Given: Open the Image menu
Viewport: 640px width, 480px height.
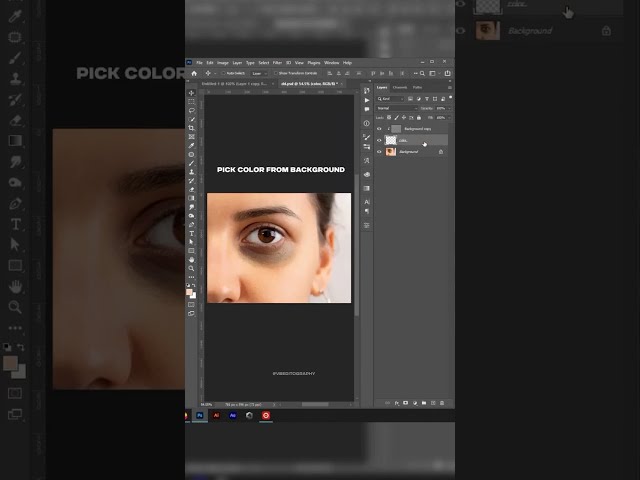Looking at the screenshot, I should (222, 63).
